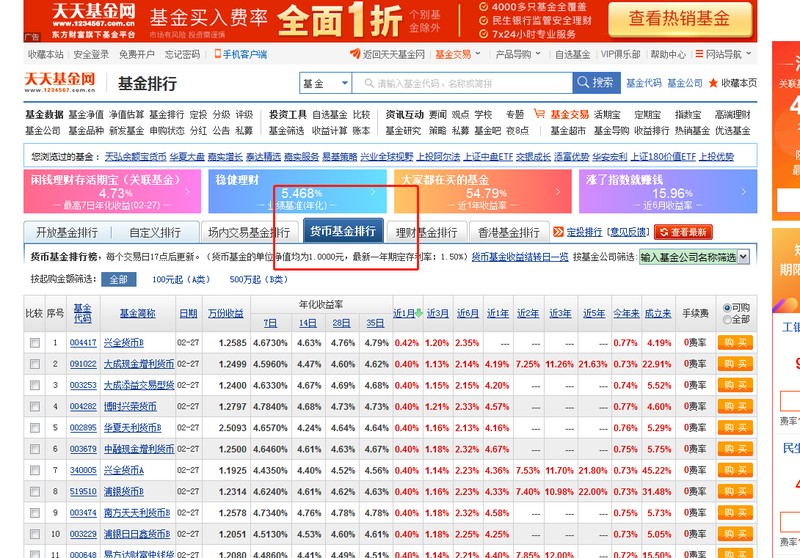The height and width of the screenshot is (558, 800).
Task: Click the star icon to bookmark this page
Action: coord(713,83)
